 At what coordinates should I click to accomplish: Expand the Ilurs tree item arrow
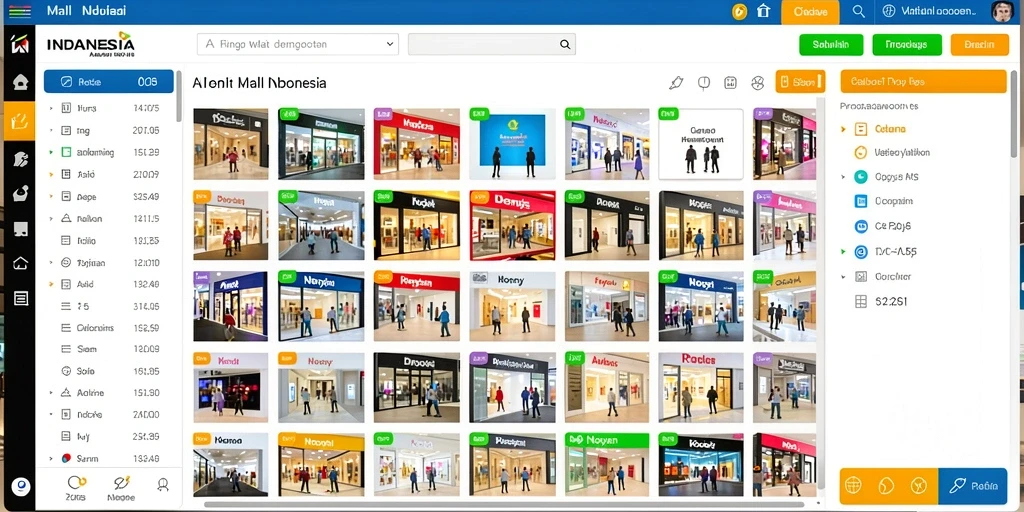point(51,108)
